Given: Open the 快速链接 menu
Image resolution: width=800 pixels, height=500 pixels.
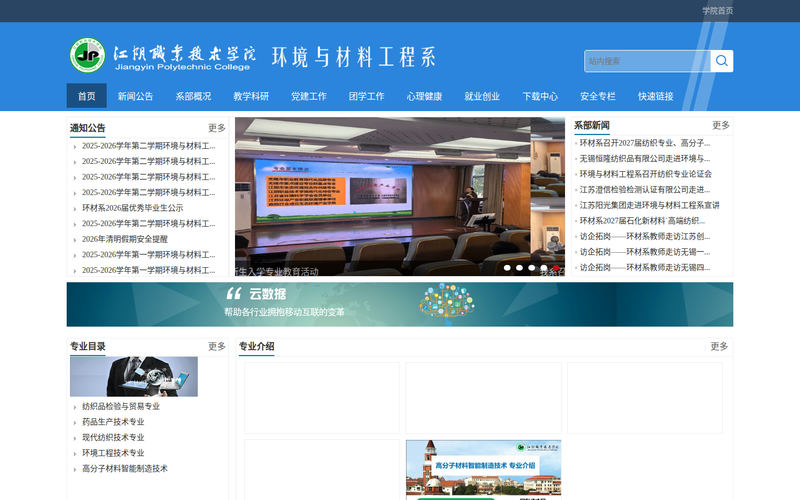Looking at the screenshot, I should (x=656, y=96).
